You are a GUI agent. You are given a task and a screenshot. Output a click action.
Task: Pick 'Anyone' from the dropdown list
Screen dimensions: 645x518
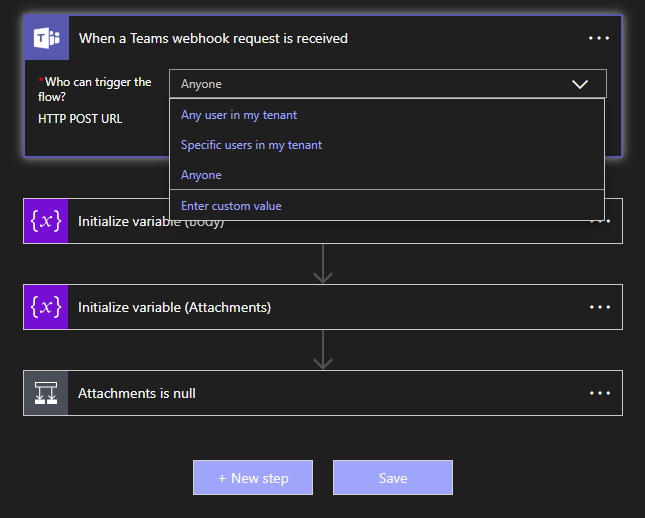pos(201,175)
